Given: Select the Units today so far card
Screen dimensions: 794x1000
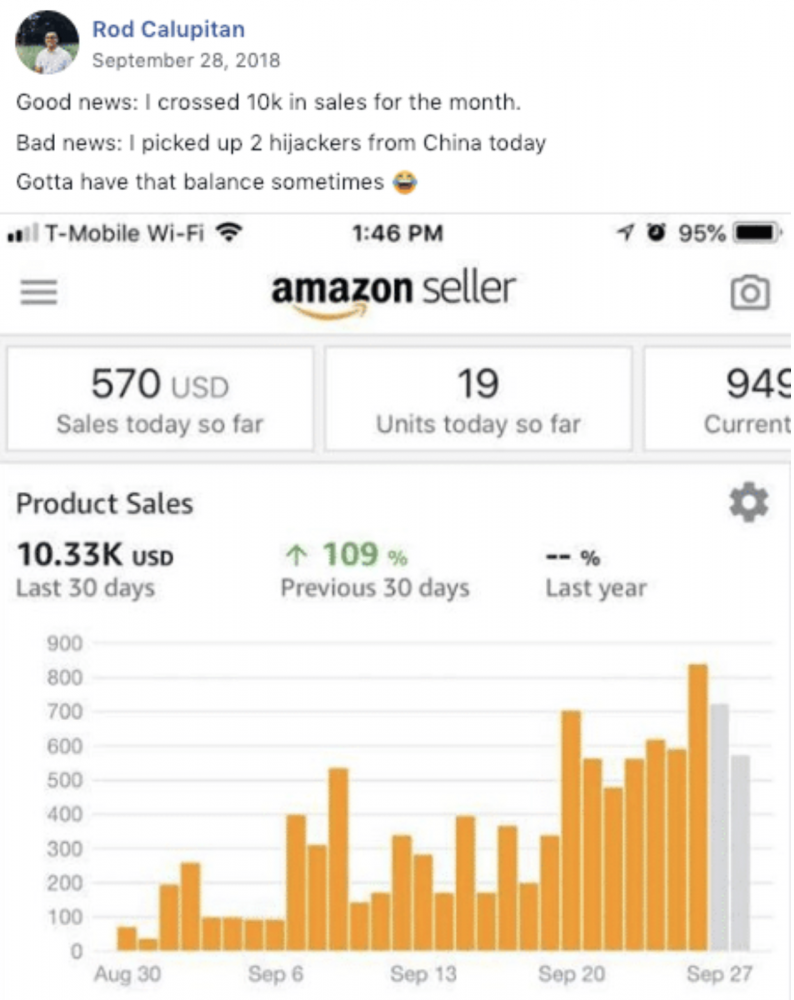Looking at the screenshot, I should pos(478,399).
